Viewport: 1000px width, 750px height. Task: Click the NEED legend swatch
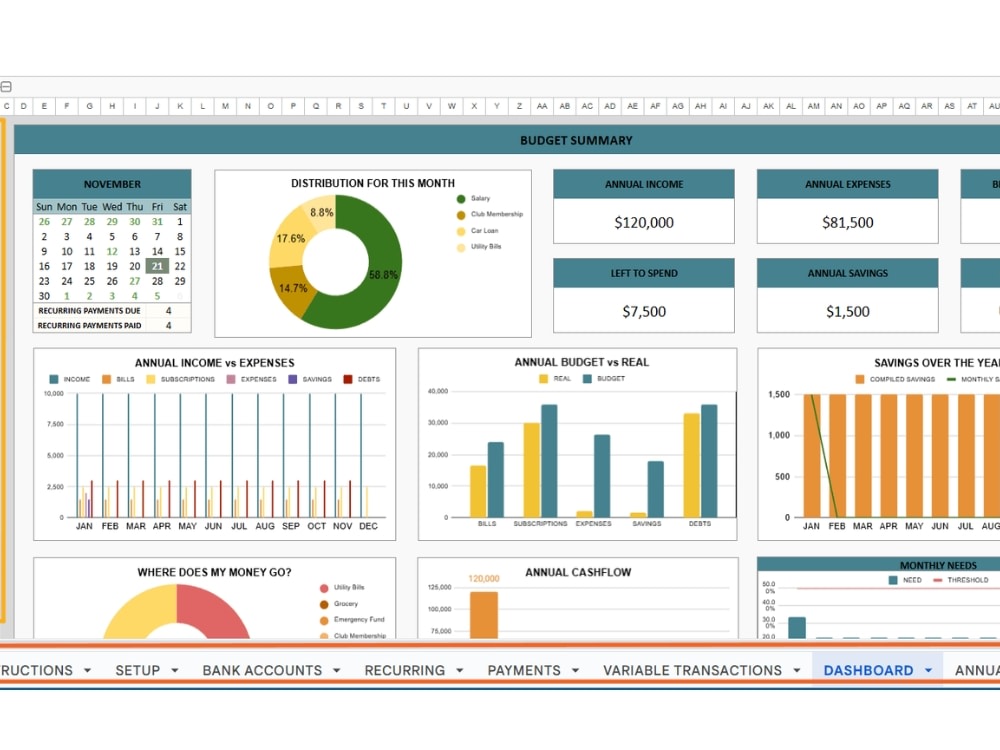point(893,580)
